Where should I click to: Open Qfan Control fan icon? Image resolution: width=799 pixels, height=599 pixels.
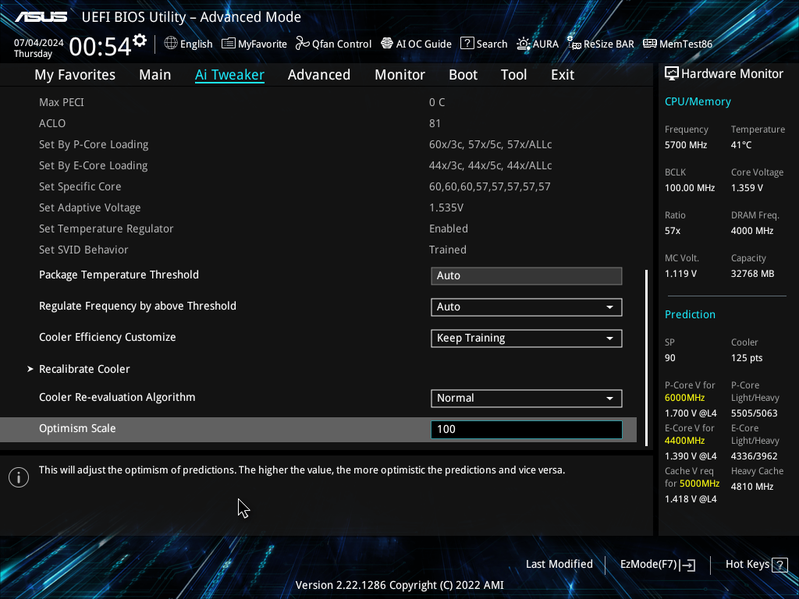point(302,43)
